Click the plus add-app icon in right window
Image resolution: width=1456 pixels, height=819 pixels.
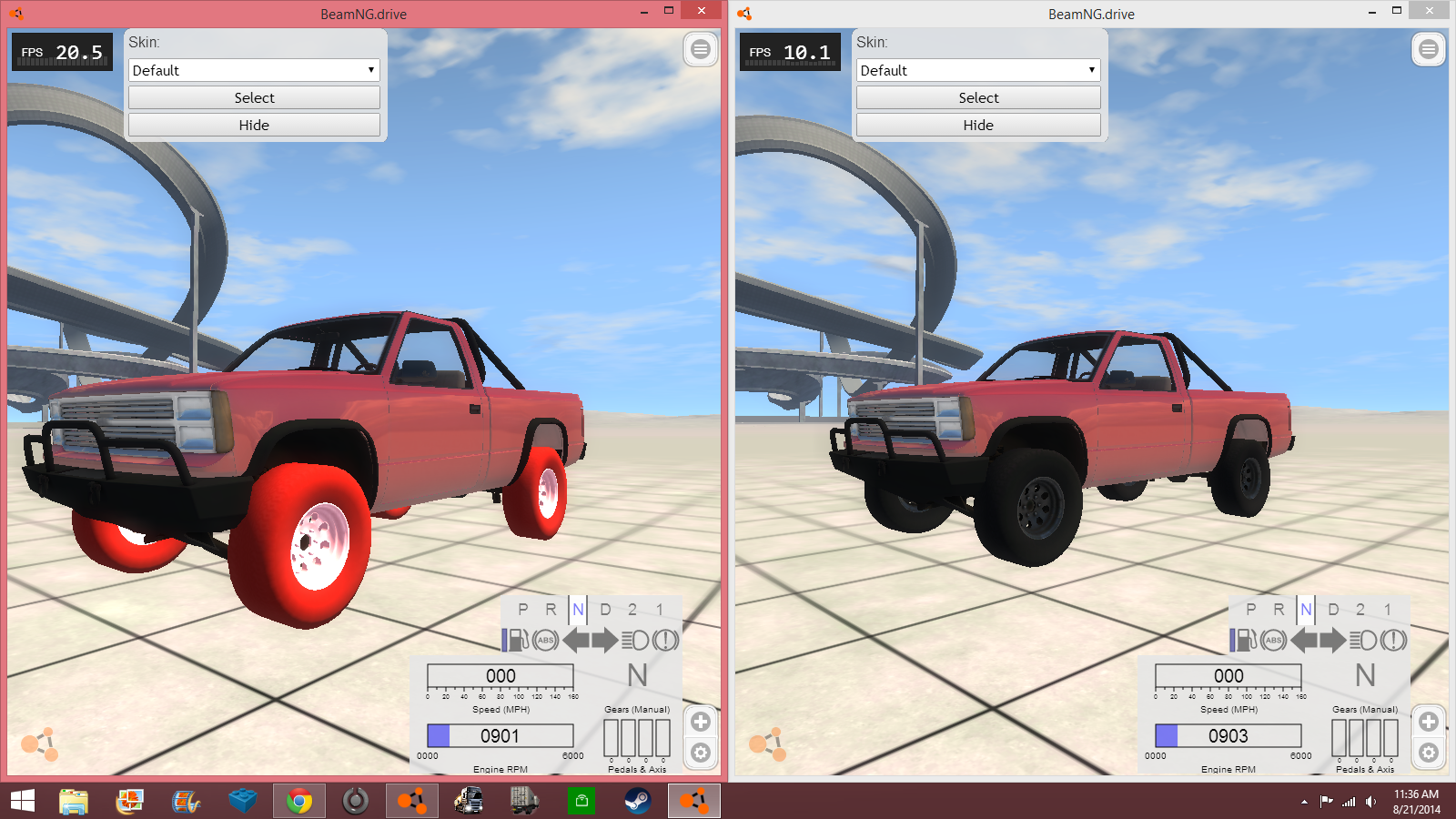tap(1429, 722)
